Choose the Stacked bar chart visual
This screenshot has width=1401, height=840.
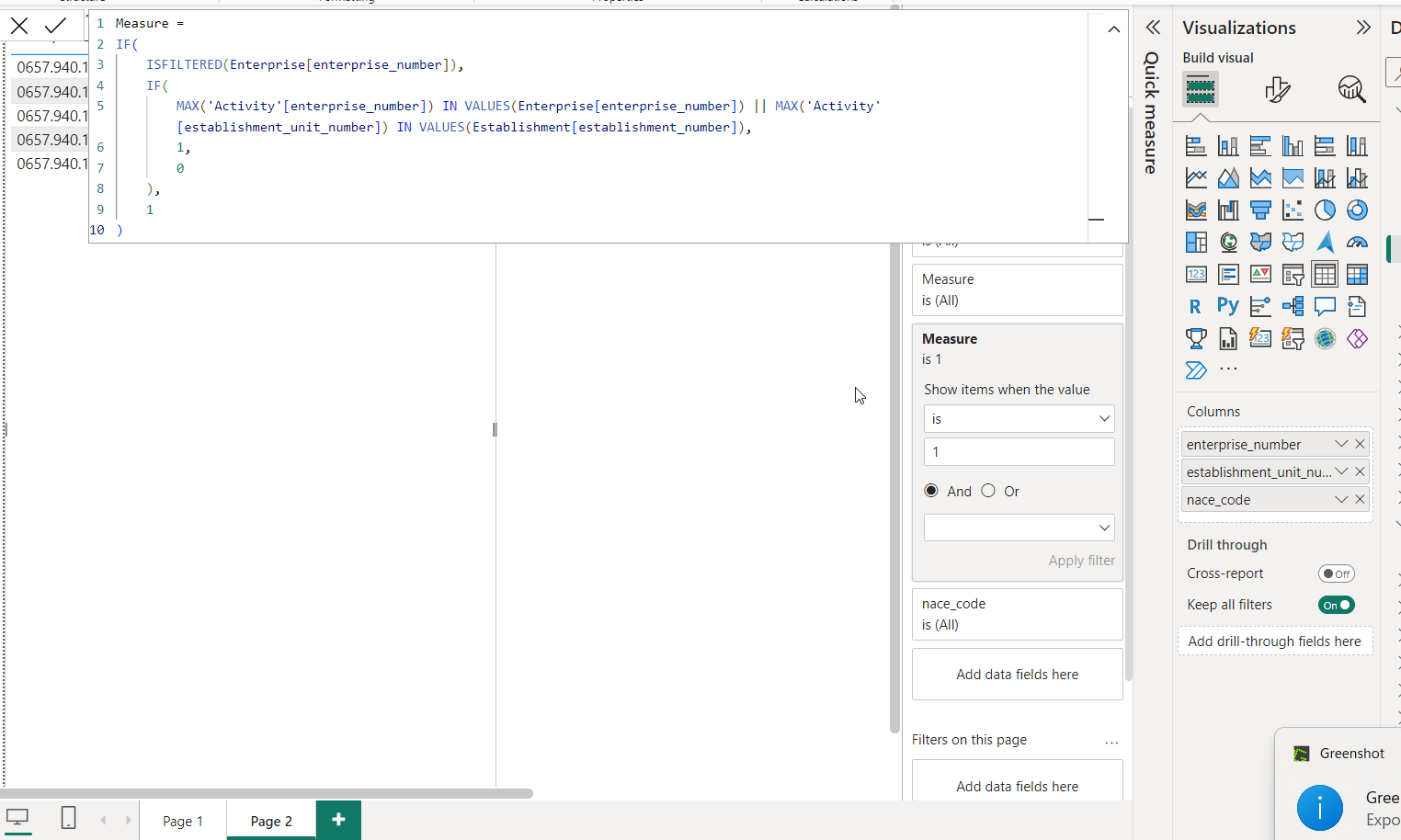(1196, 146)
